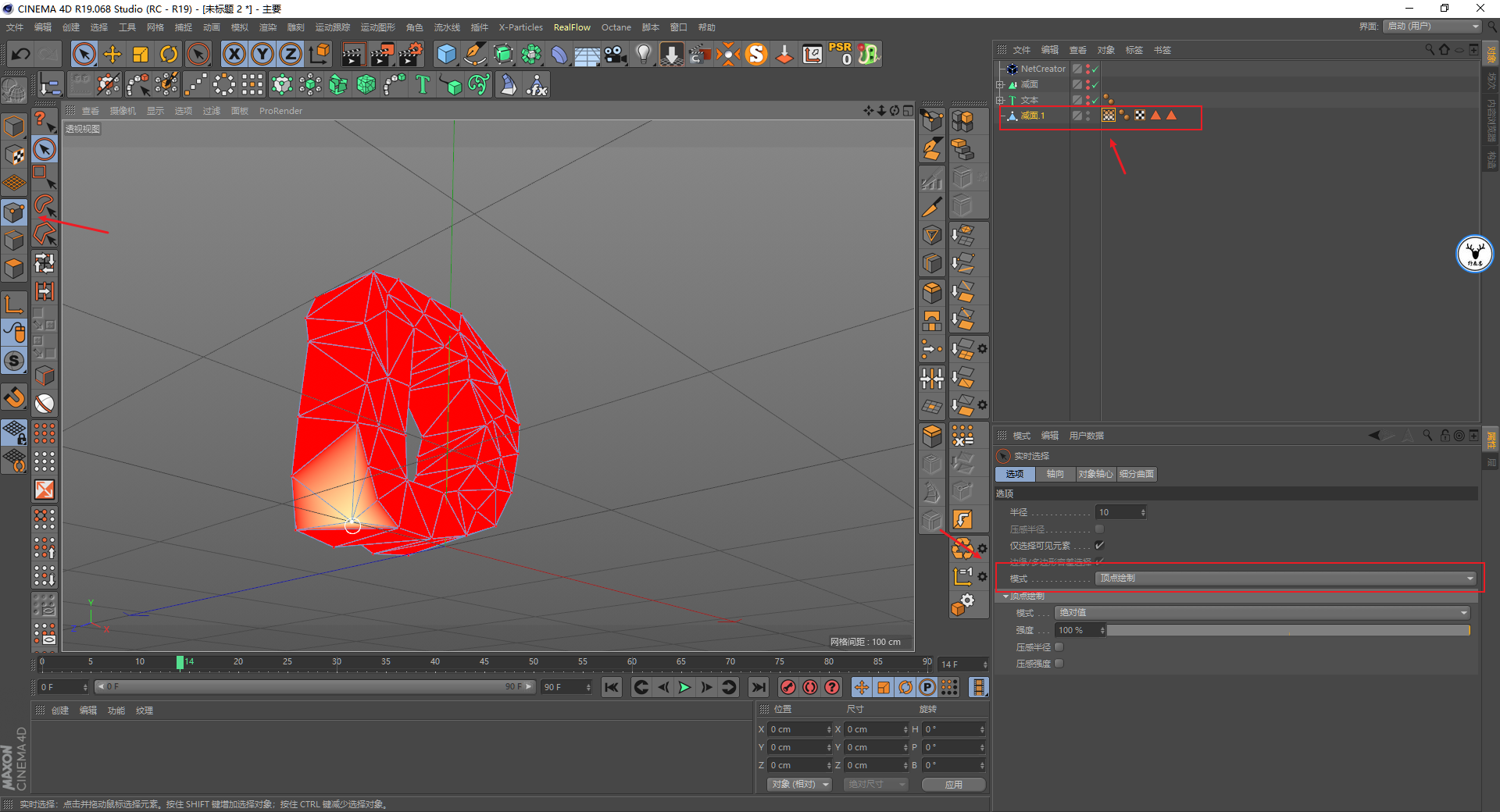The width and height of the screenshot is (1500, 812).
Task: Select the Rectangle selection tool
Action: pyautogui.click(x=45, y=176)
